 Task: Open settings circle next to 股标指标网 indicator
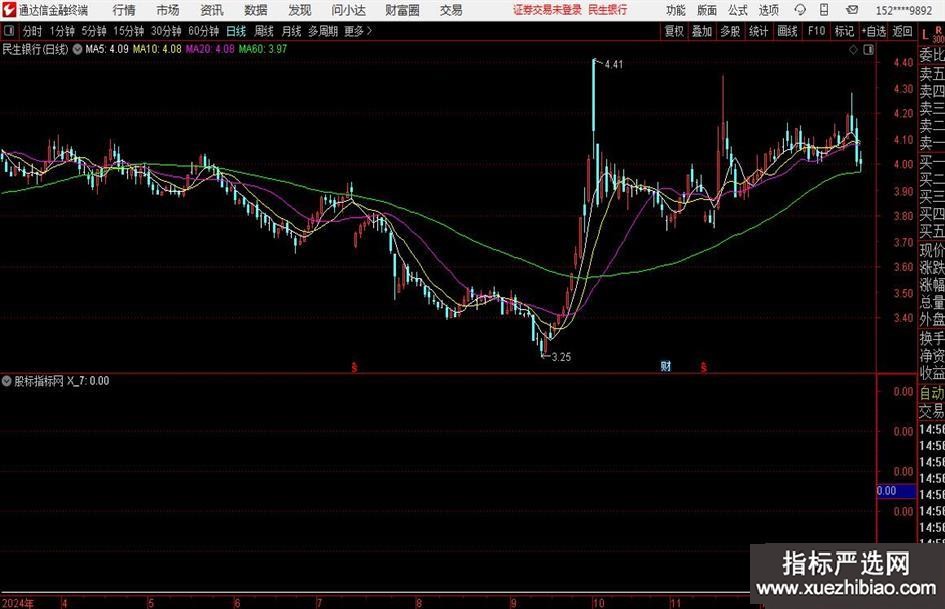[x=7, y=381]
